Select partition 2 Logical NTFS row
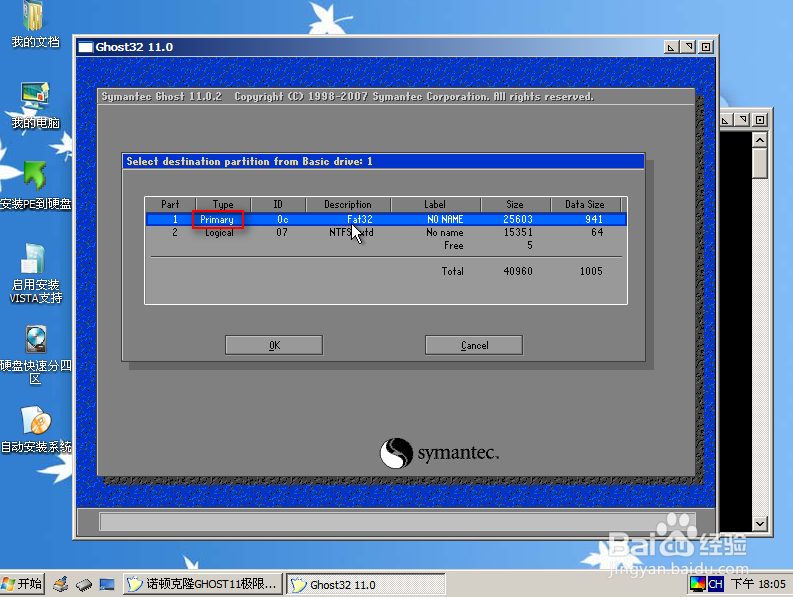This screenshot has width=793, height=597. click(x=386, y=232)
